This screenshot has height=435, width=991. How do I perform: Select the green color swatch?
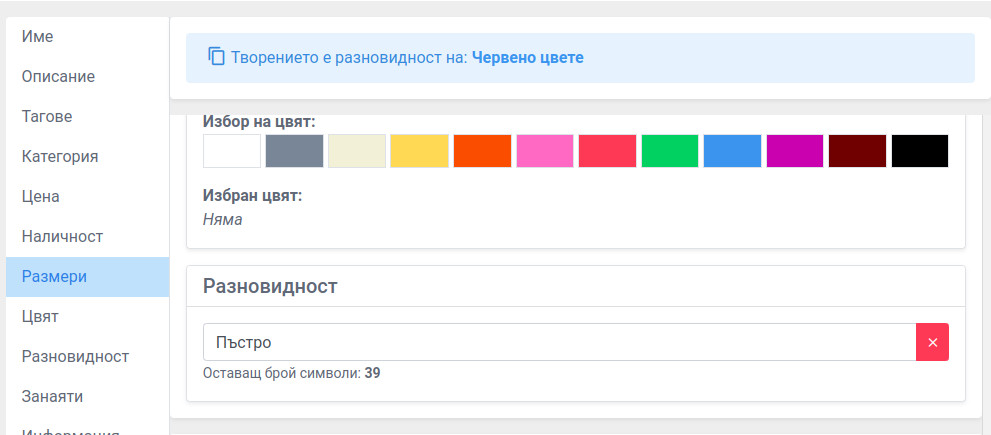(670, 151)
